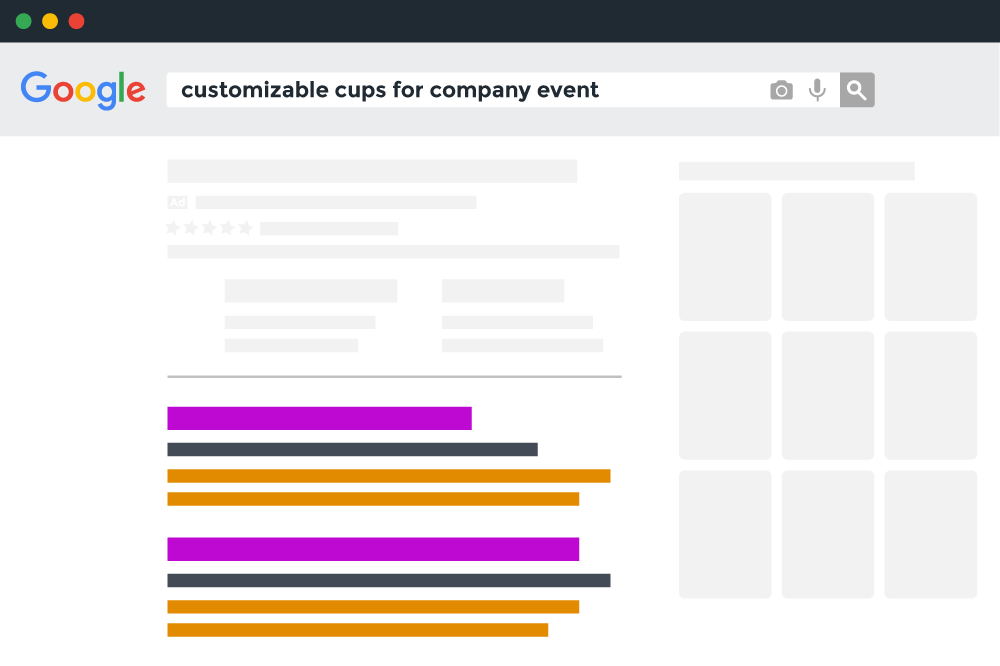The height and width of the screenshot is (666, 1000).
Task: Click the yellow window button
Action: pos(50,21)
